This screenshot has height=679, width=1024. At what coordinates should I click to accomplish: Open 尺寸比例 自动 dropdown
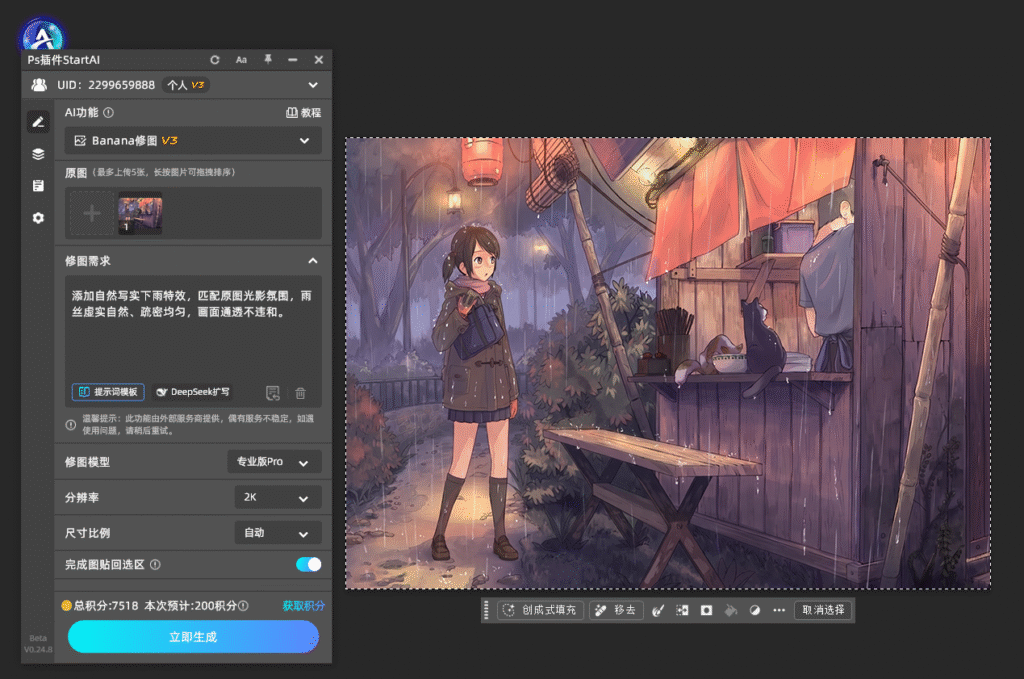pyautogui.click(x=278, y=533)
